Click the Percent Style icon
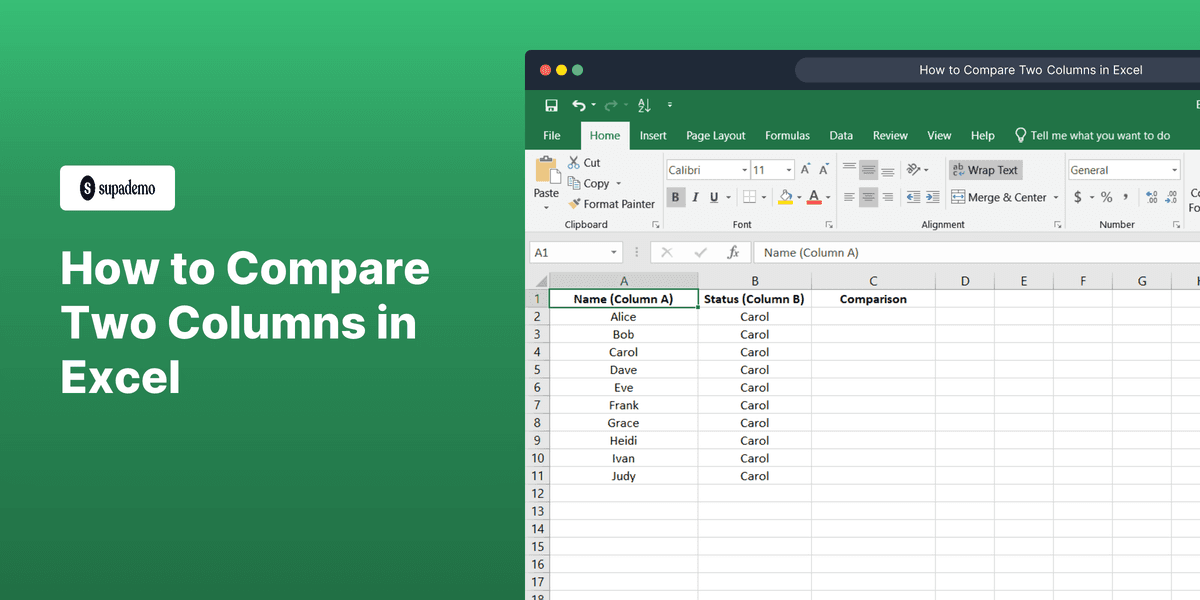This screenshot has height=600, width=1200. point(1104,197)
